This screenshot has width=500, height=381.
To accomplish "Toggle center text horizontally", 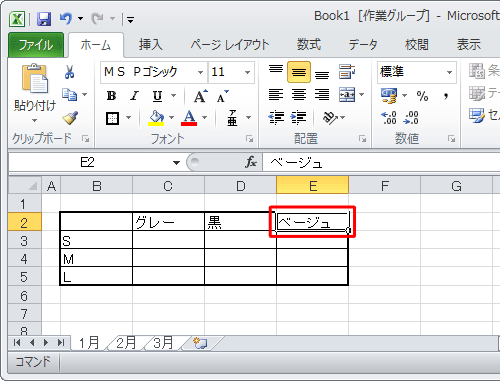I will (299, 95).
